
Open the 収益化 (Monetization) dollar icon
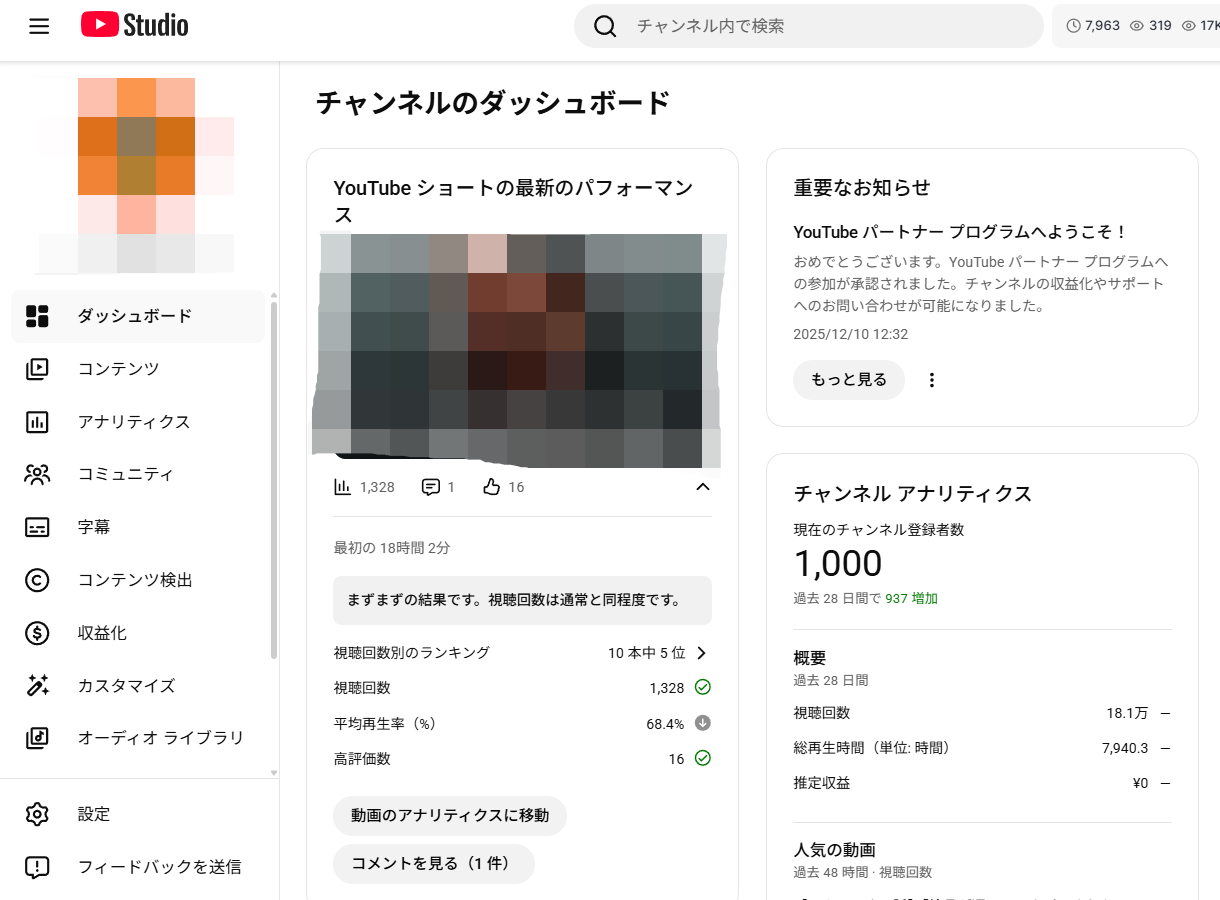[37, 632]
